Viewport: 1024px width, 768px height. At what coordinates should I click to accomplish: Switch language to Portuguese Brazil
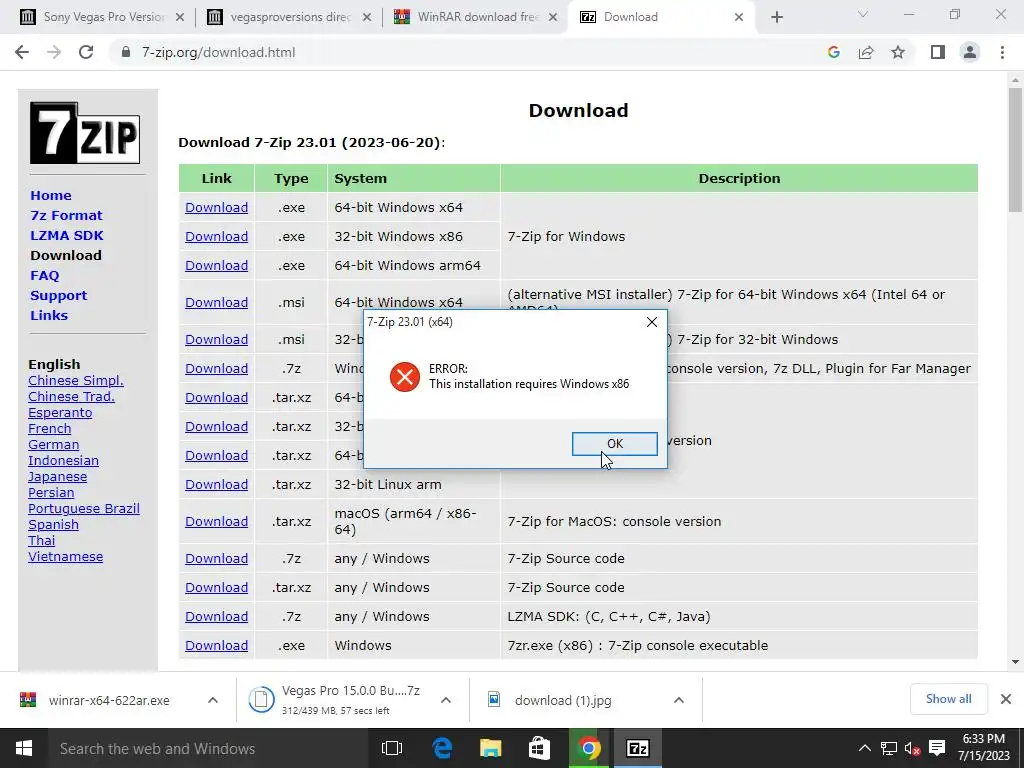point(84,509)
